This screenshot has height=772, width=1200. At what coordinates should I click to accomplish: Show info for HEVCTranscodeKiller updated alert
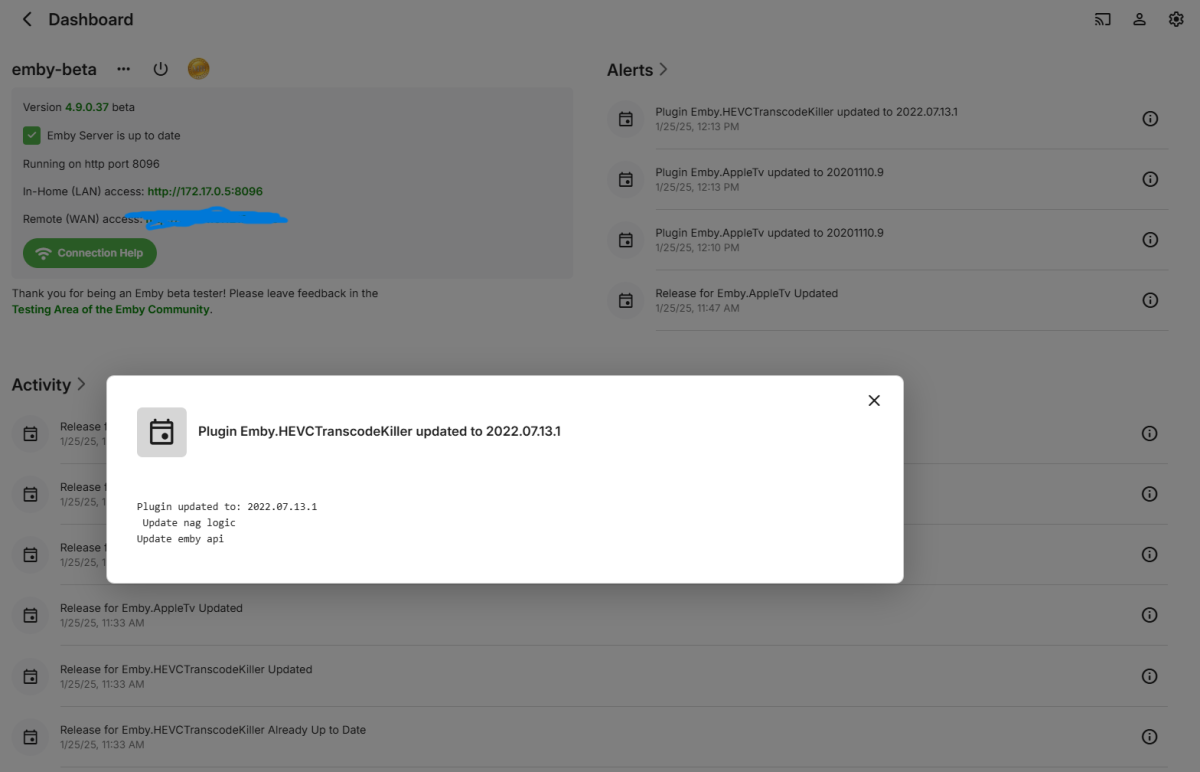tap(1150, 119)
